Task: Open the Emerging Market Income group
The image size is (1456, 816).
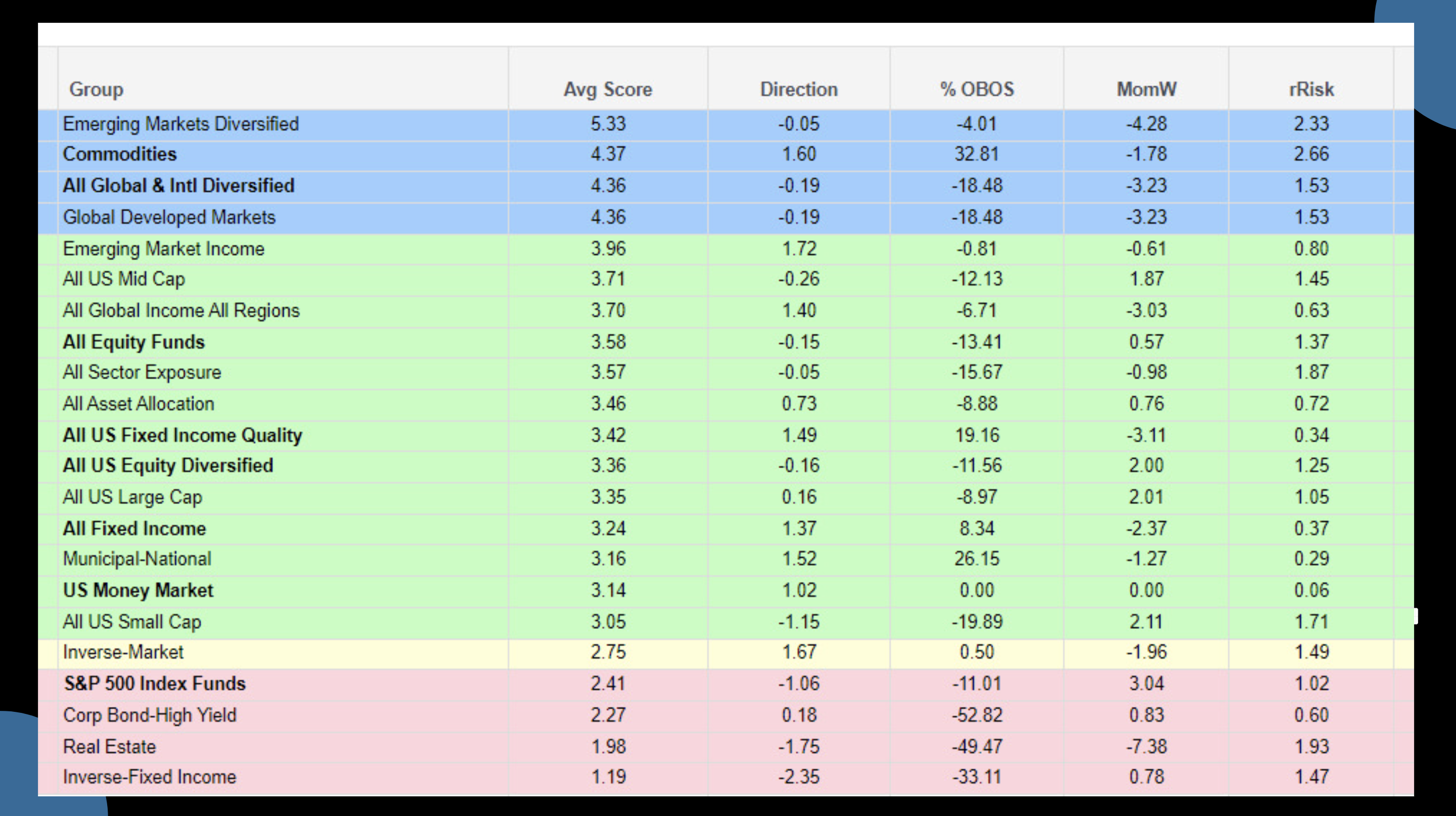Action: [163, 249]
